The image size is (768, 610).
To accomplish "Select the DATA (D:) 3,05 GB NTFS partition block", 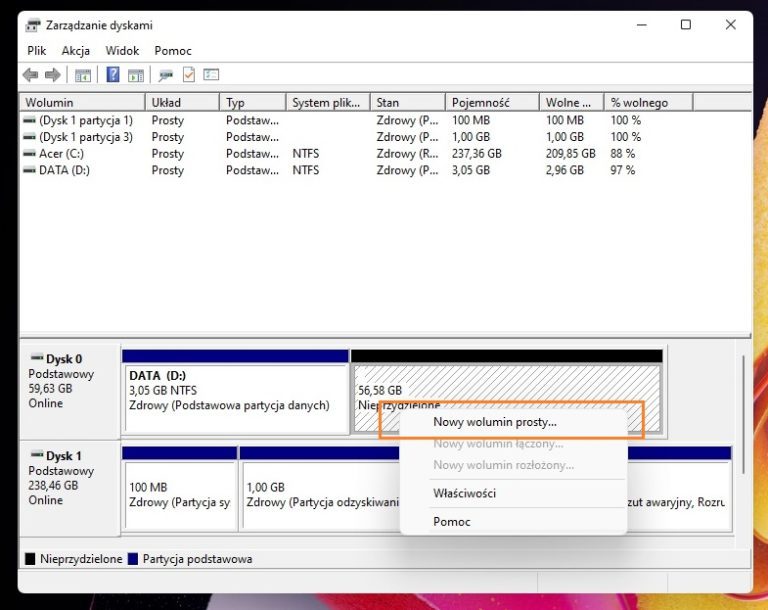I will pos(236,392).
